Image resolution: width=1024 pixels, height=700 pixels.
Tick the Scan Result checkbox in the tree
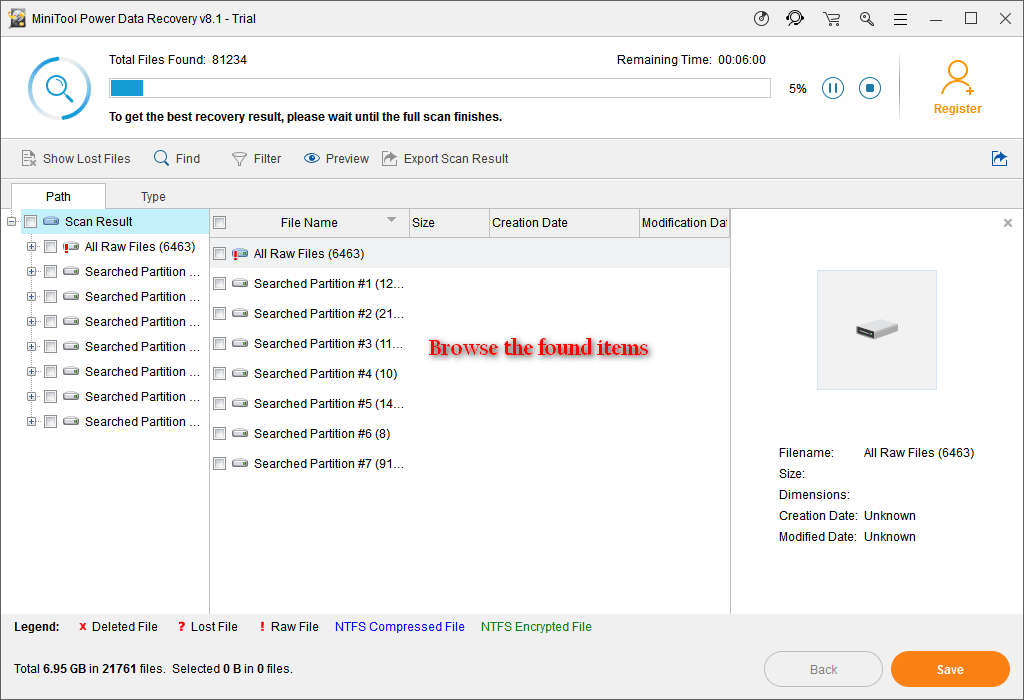[30, 222]
